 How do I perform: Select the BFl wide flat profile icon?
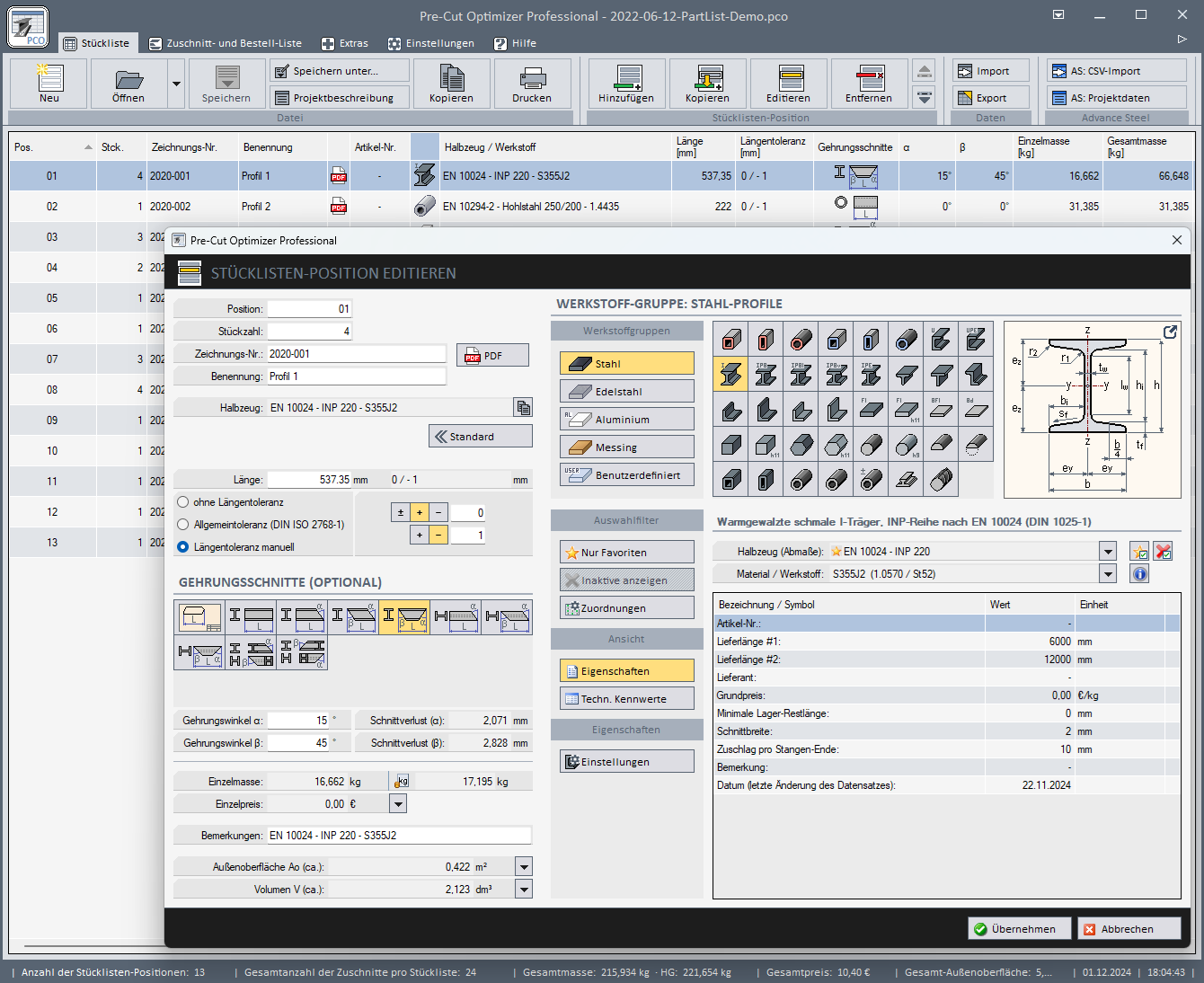coord(941,410)
